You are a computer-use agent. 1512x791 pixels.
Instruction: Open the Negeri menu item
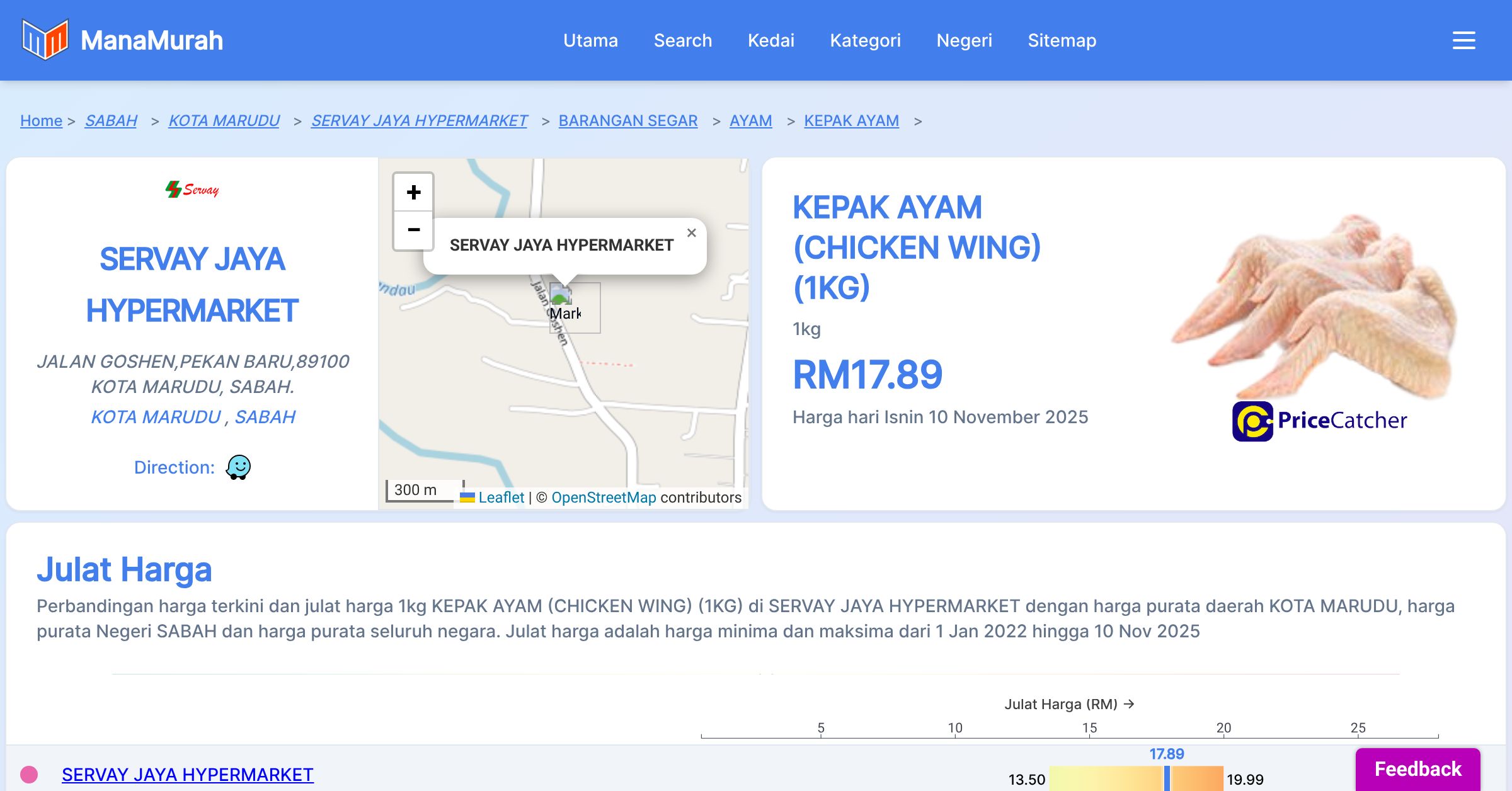964,40
